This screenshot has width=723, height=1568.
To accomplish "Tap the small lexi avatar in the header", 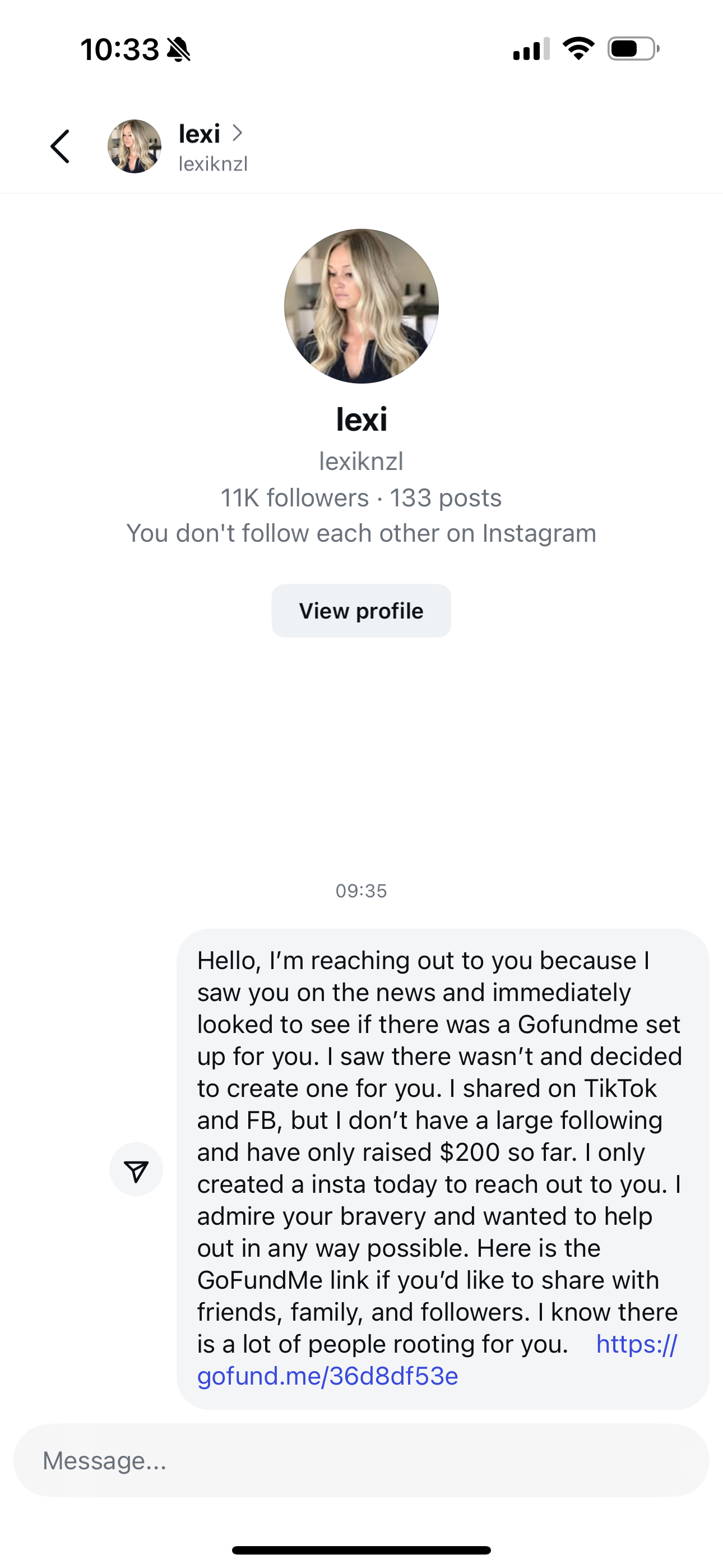I will [135, 146].
